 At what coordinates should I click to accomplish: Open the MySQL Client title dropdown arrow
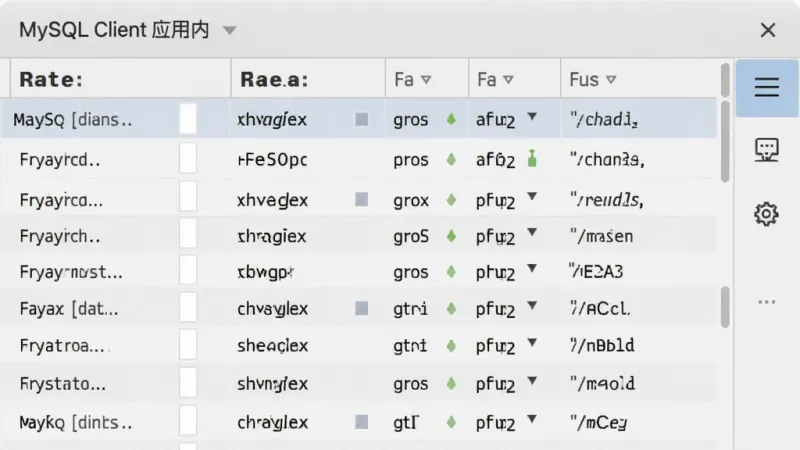(230, 31)
